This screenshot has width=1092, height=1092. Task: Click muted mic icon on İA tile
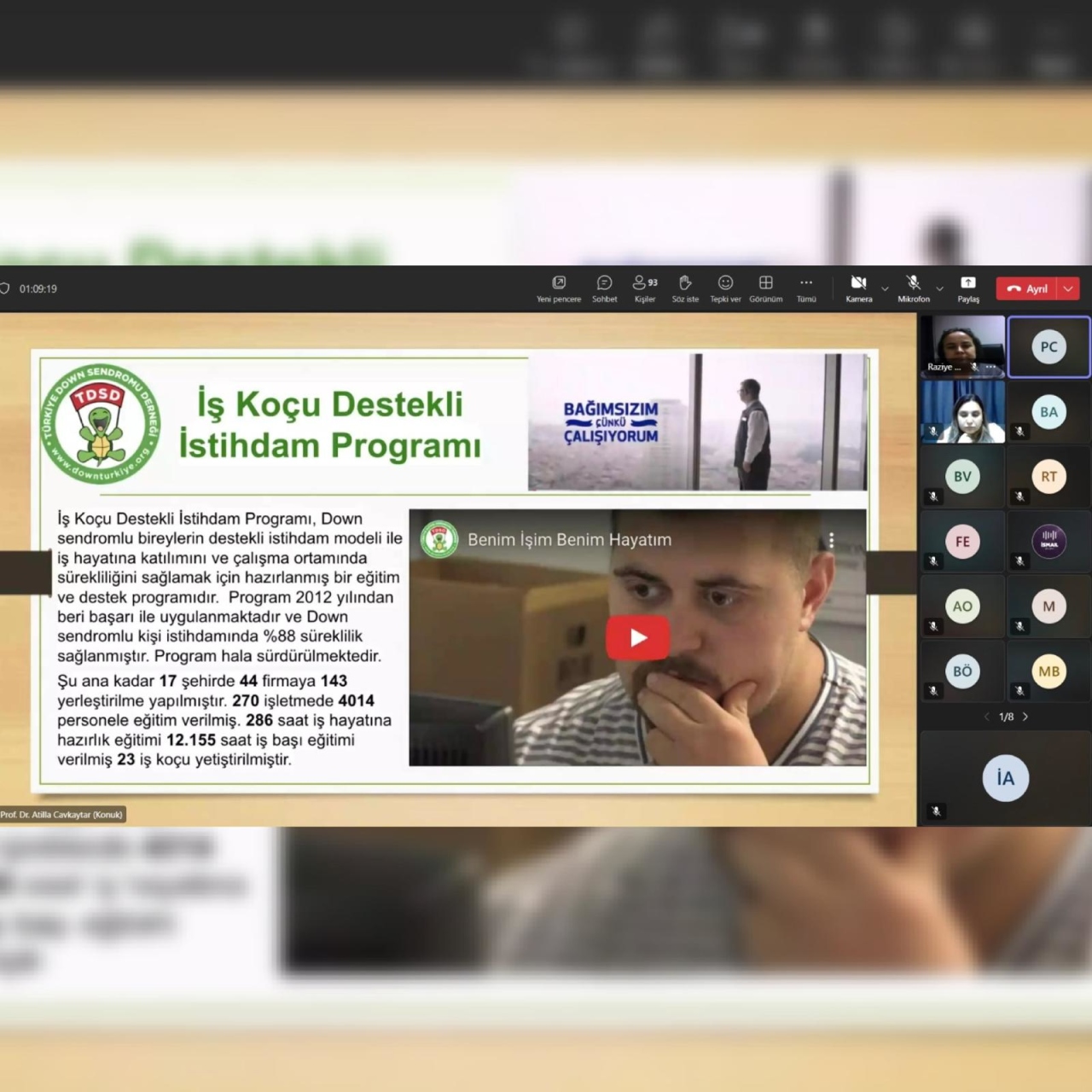tap(936, 811)
